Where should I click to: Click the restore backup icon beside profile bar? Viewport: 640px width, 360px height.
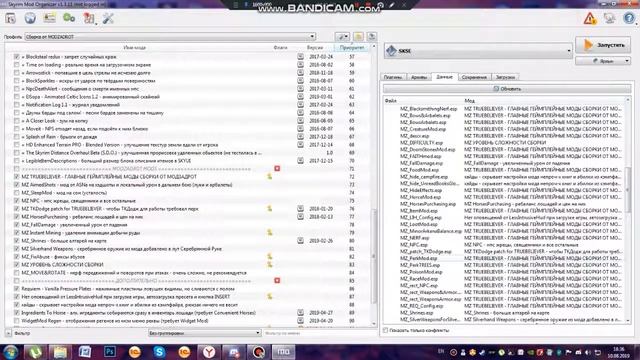coord(371,37)
